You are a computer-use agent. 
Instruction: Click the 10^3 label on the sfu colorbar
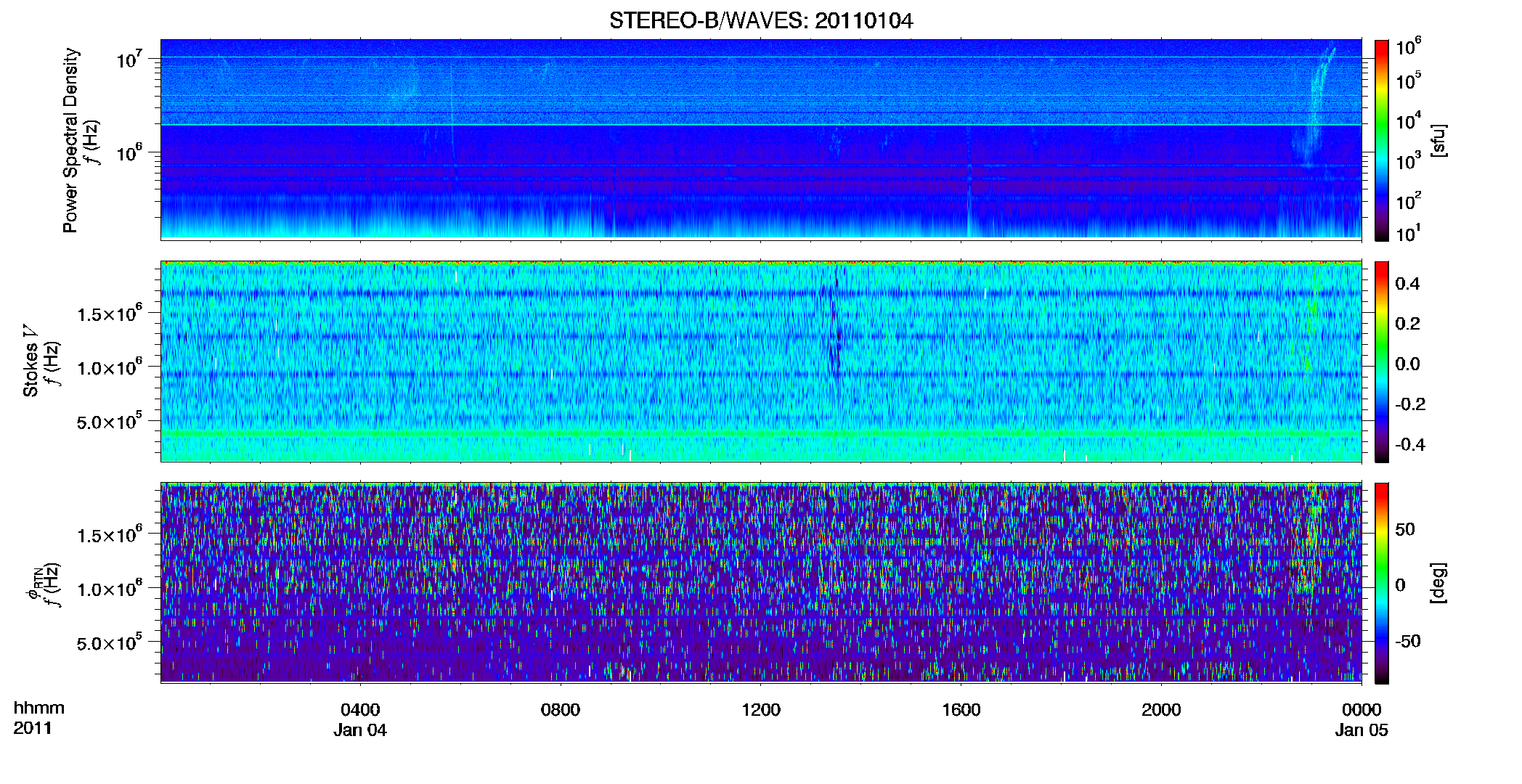[1409, 160]
